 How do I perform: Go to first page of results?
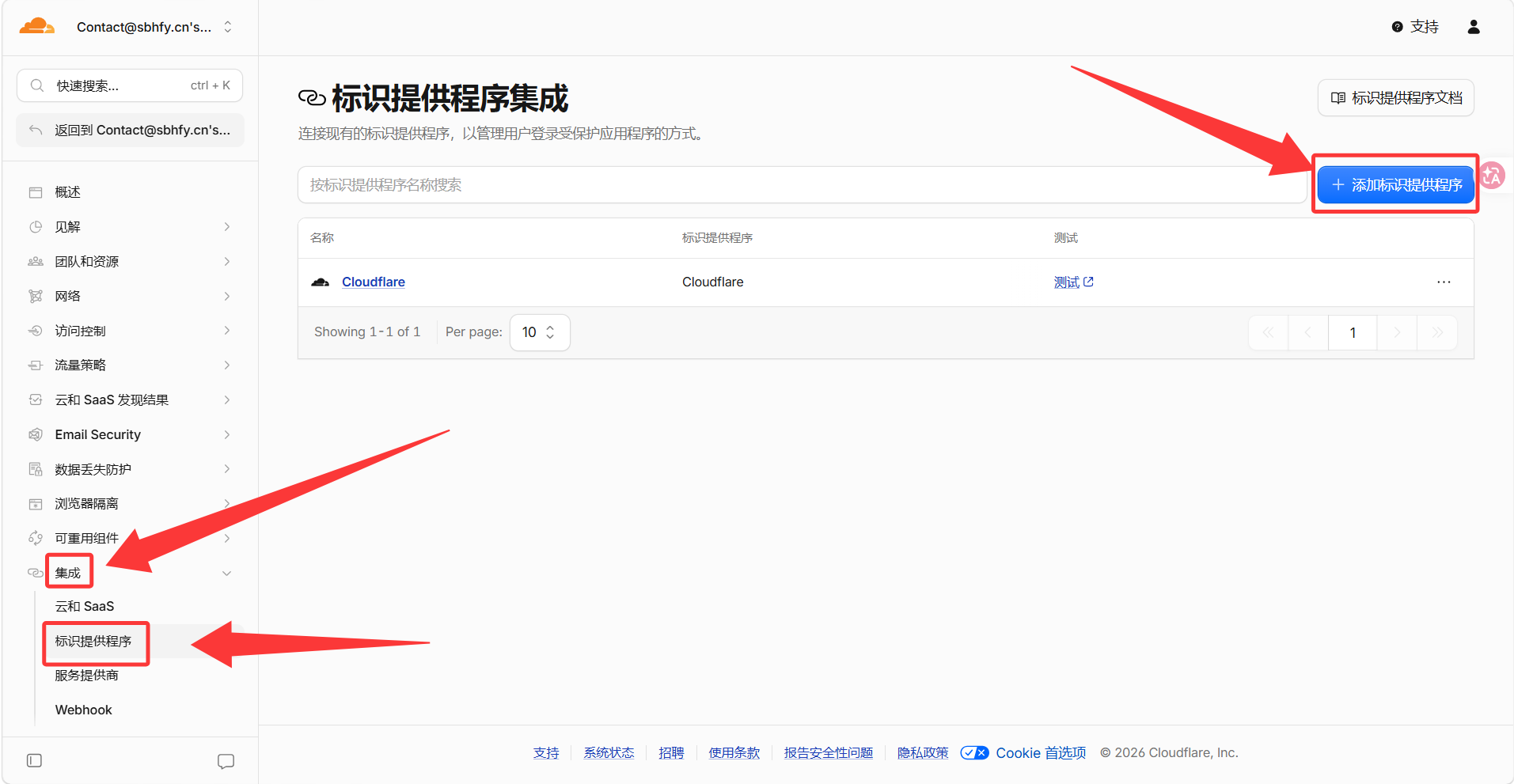pyautogui.click(x=1269, y=332)
